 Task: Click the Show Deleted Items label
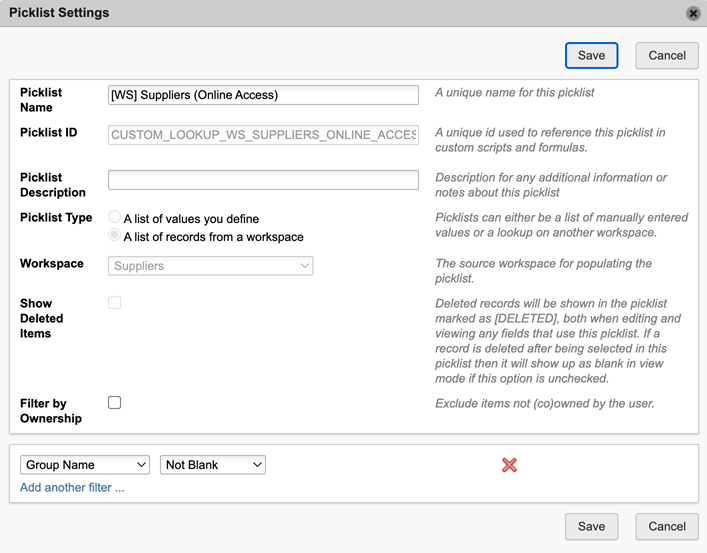[42, 318]
